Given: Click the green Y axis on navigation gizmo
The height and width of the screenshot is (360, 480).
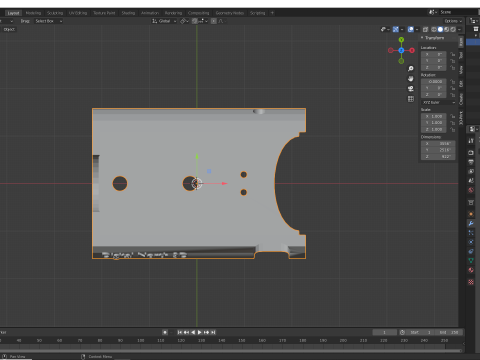Looking at the screenshot, I should [x=401, y=40].
